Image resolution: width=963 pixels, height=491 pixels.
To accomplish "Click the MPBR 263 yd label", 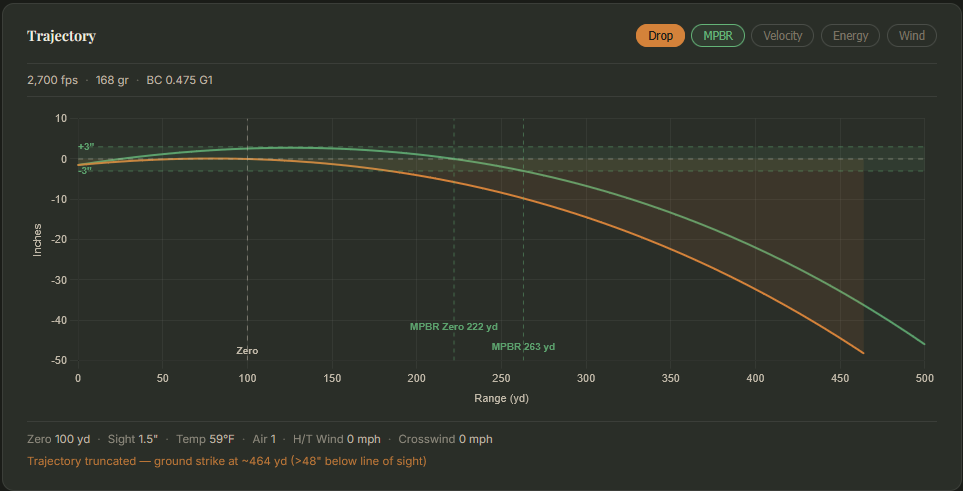I will click(x=523, y=347).
